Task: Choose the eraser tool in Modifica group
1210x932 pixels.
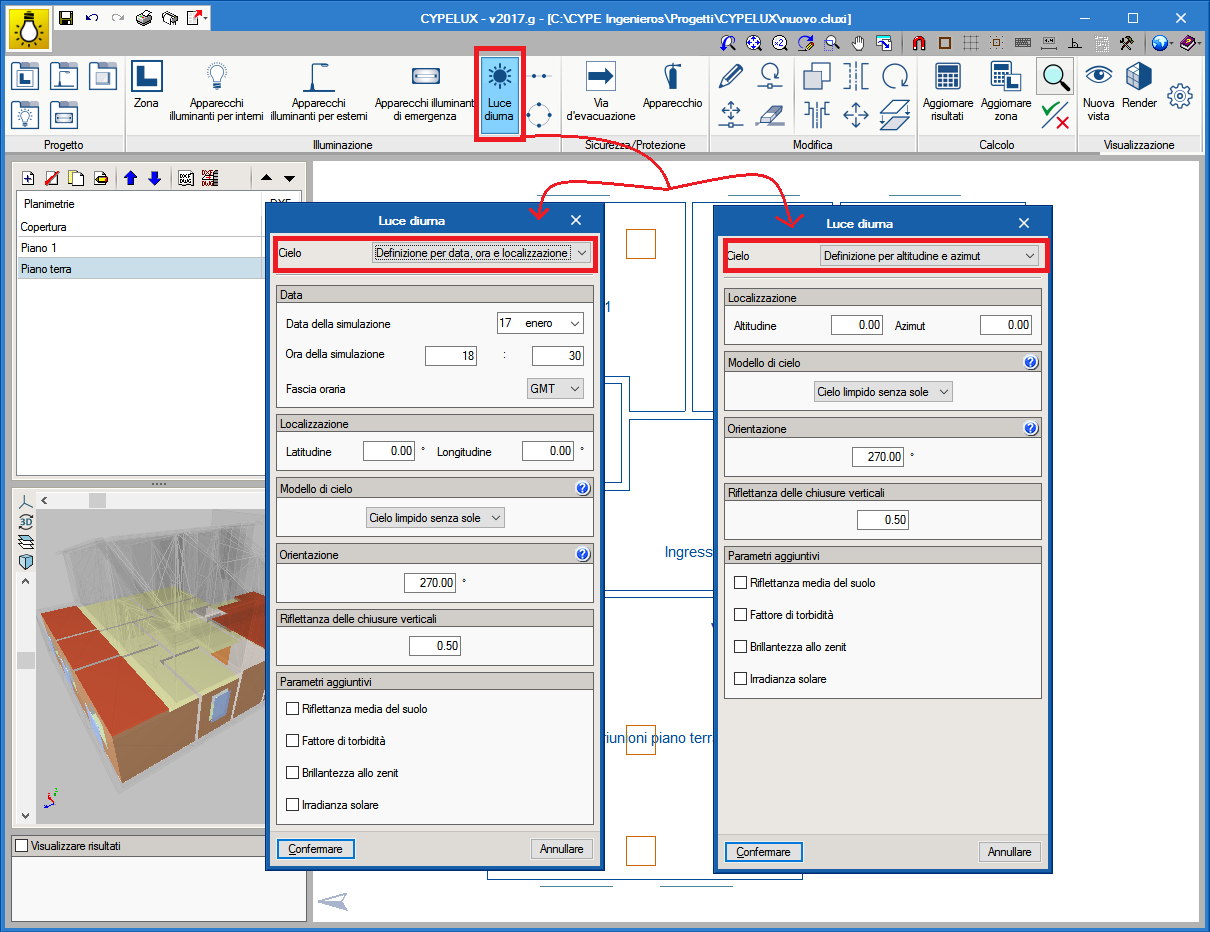Action: click(770, 115)
